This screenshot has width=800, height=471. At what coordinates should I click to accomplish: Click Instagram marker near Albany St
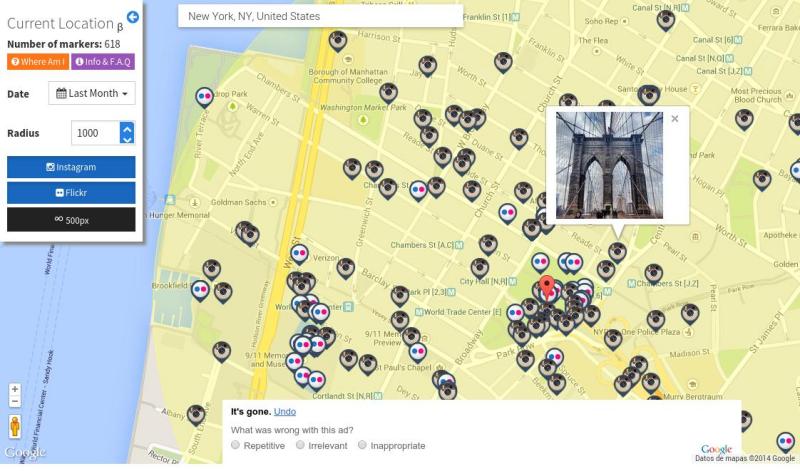coord(196,415)
